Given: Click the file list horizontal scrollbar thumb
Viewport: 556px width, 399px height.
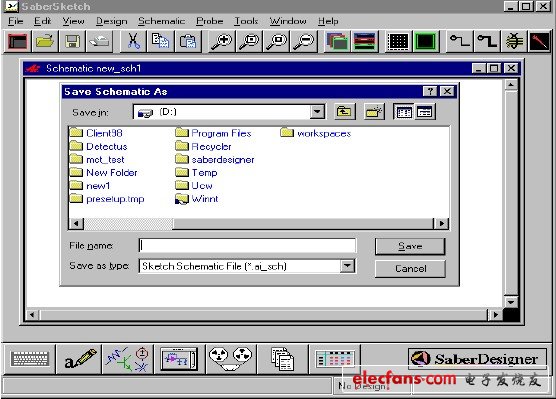Looking at the screenshot, I should point(128,223).
